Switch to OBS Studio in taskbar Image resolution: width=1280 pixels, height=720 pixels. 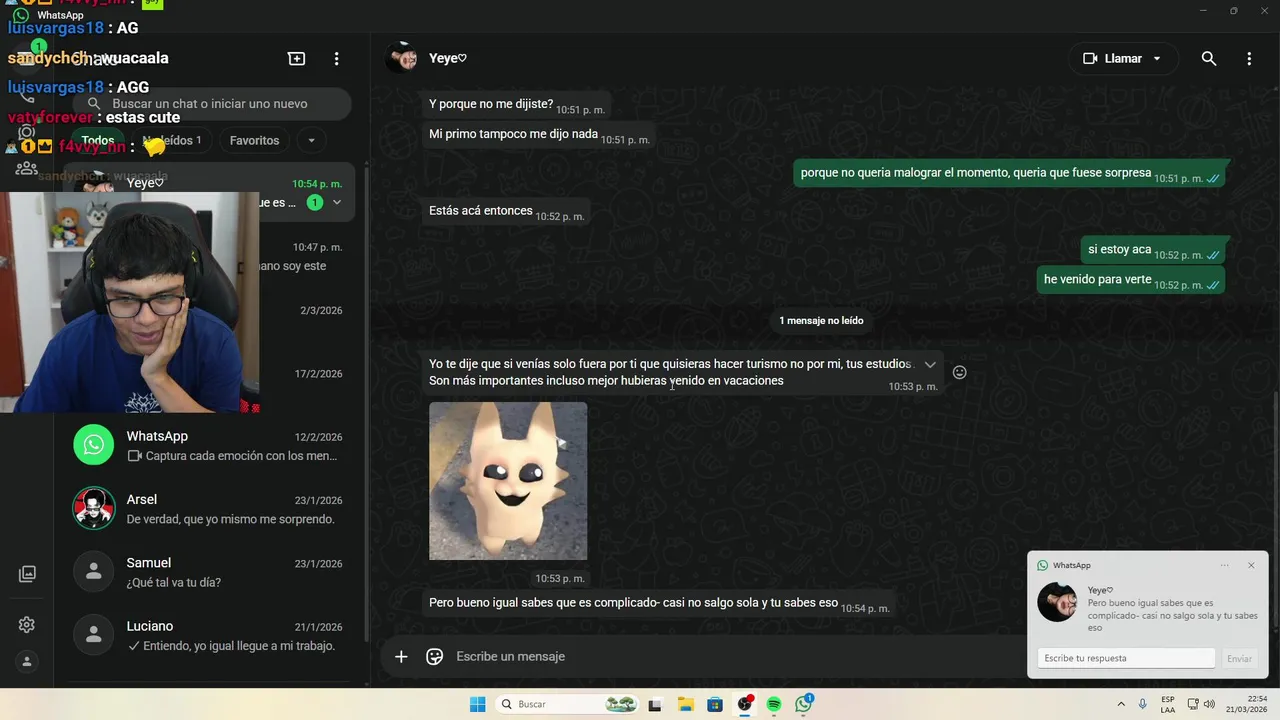coord(745,704)
